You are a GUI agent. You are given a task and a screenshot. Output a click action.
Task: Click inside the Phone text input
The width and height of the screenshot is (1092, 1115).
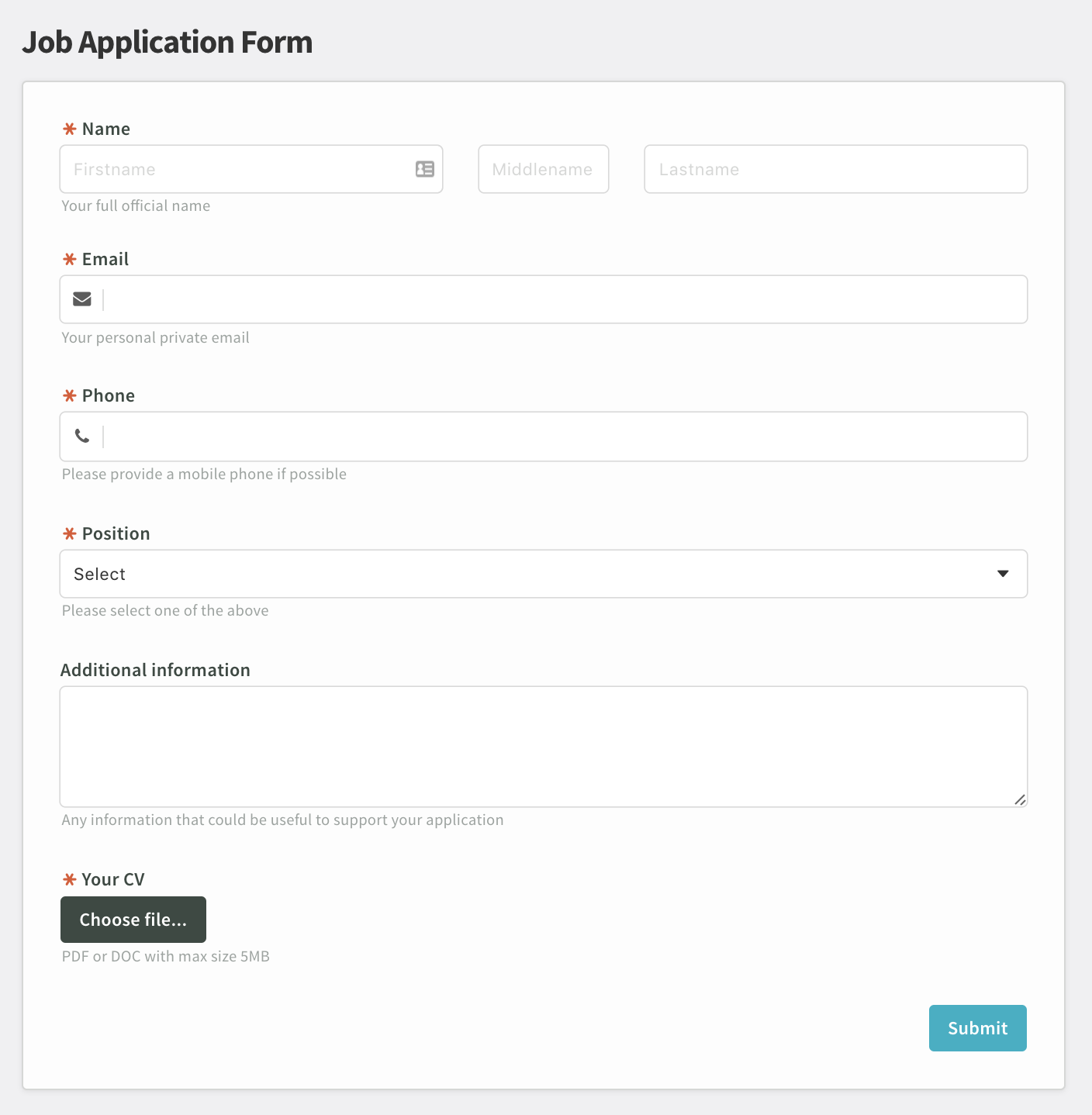565,437
